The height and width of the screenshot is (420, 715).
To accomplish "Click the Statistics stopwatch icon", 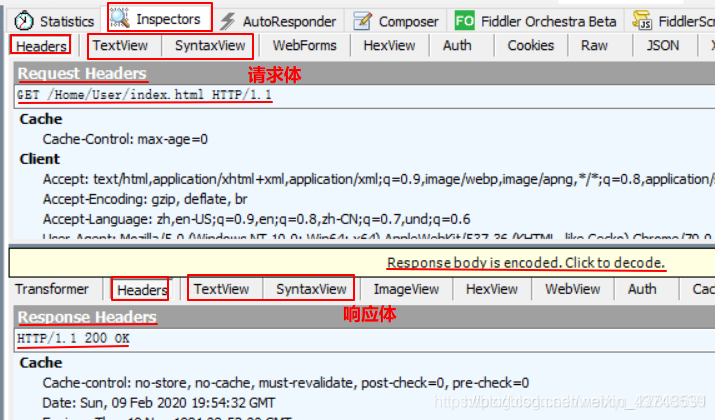I will tap(24, 21).
